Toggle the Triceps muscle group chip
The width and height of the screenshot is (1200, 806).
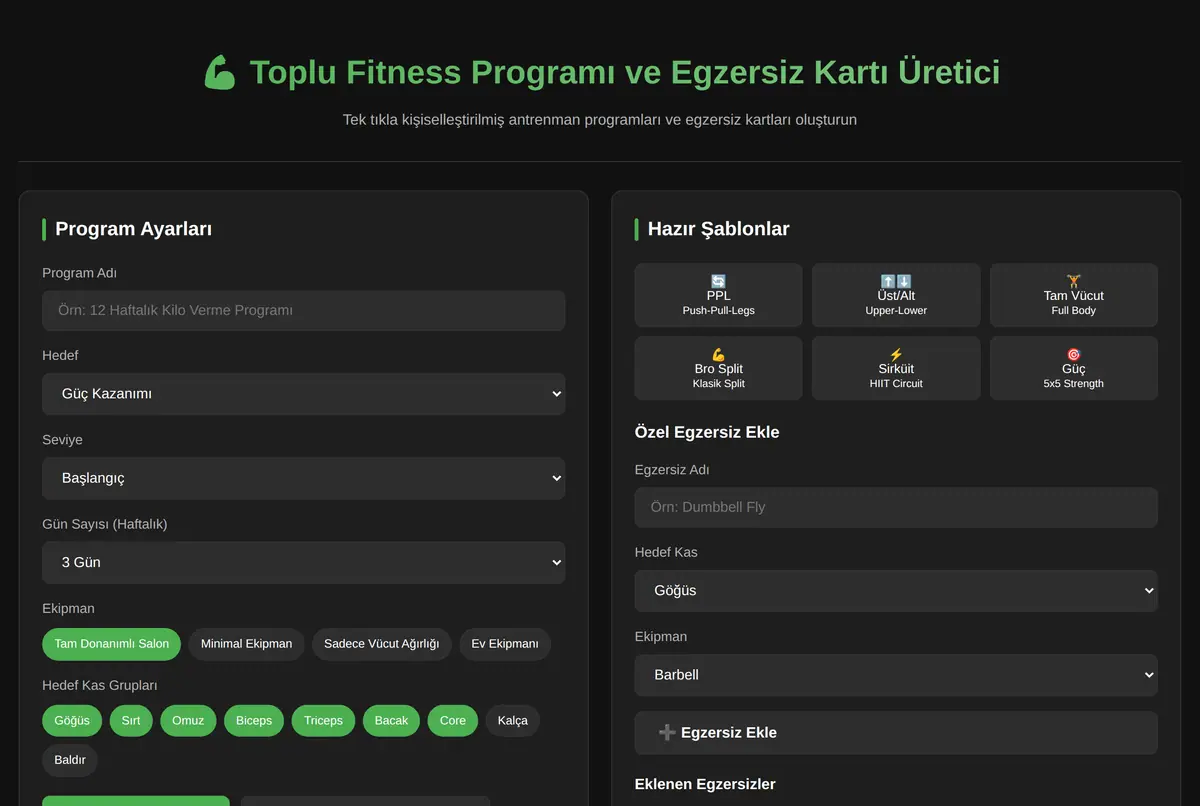click(x=323, y=720)
